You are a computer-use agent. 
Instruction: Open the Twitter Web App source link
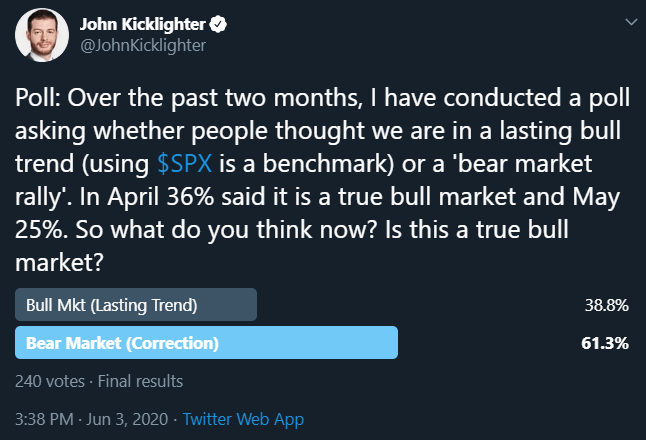pyautogui.click(x=243, y=419)
